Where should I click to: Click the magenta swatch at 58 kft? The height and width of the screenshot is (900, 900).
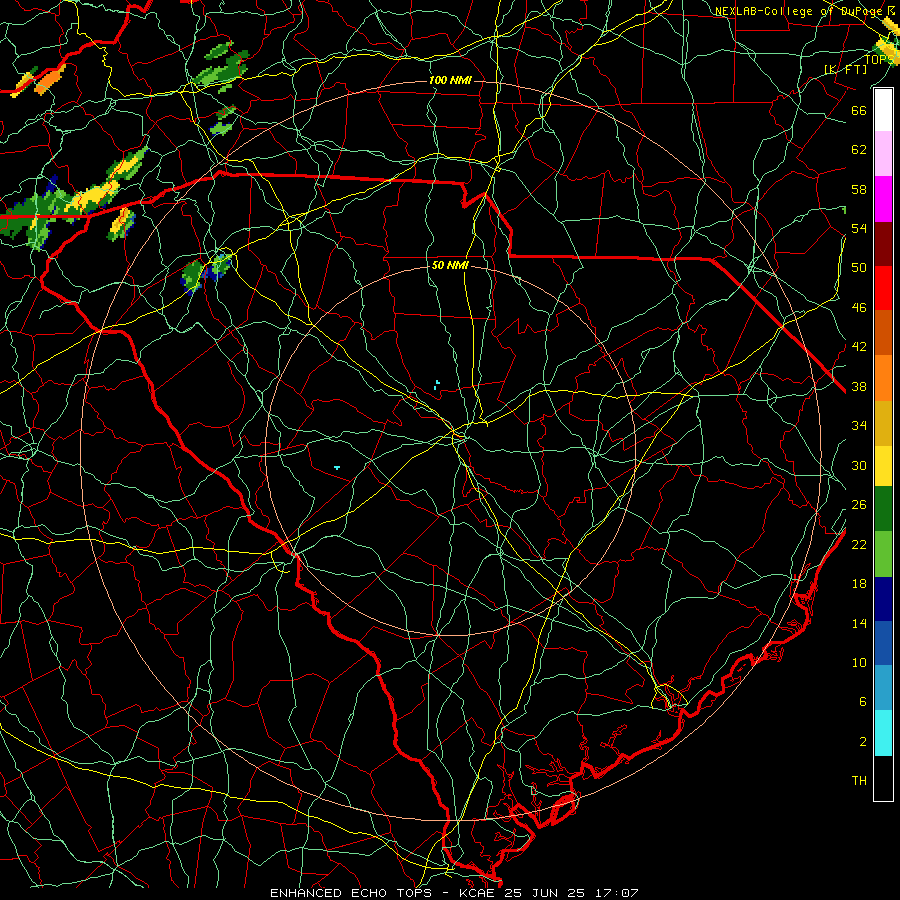(883, 199)
